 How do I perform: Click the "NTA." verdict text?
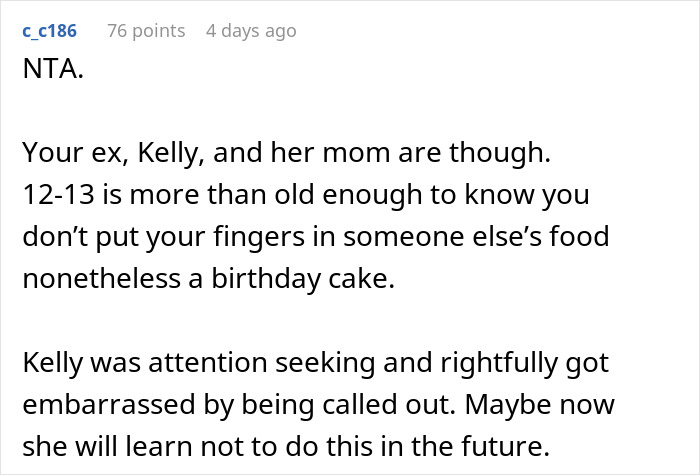[50, 74]
